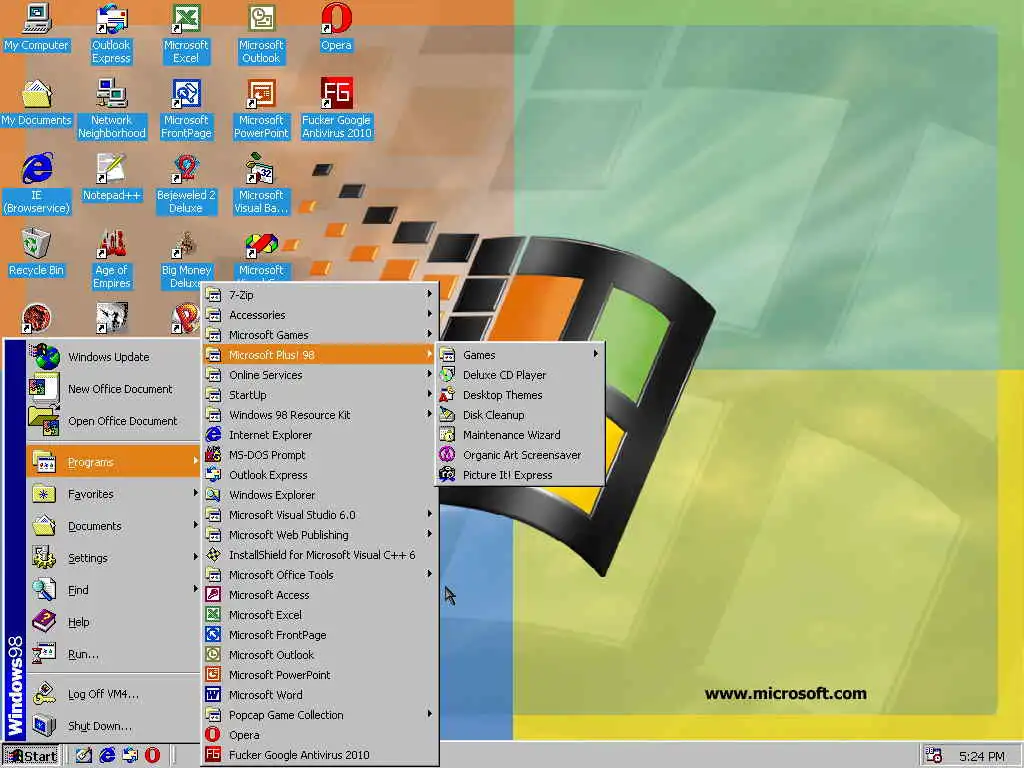The height and width of the screenshot is (768, 1024).
Task: Select Age of Empires desktop shortcut
Action: tap(112, 259)
